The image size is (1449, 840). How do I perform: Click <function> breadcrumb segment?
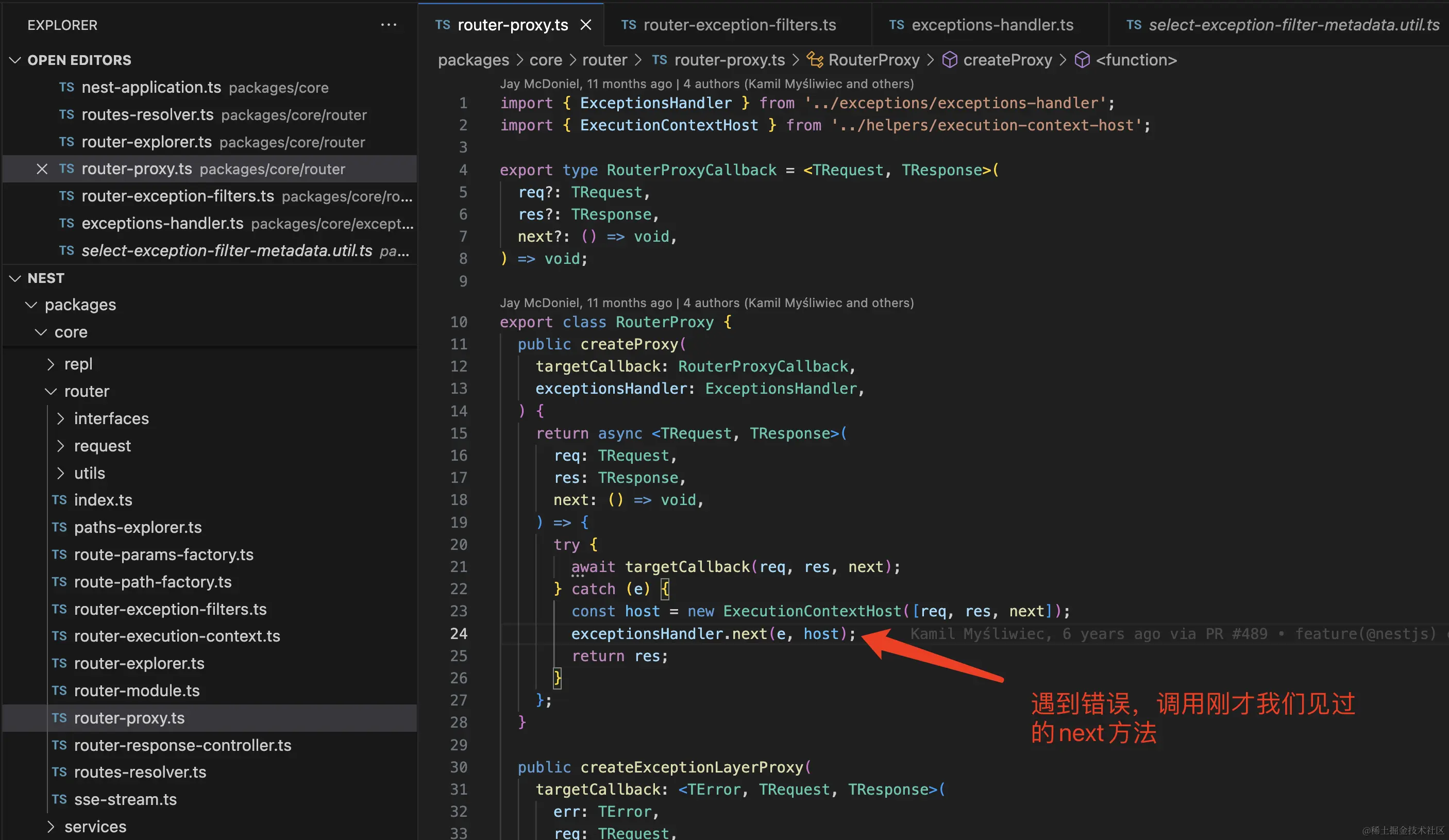[x=1136, y=60]
